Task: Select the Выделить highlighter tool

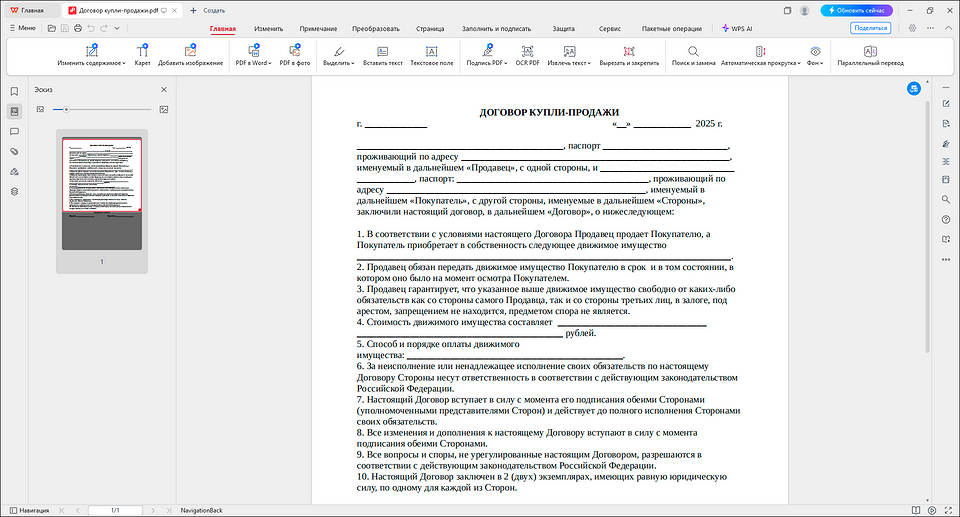Action: click(x=337, y=55)
